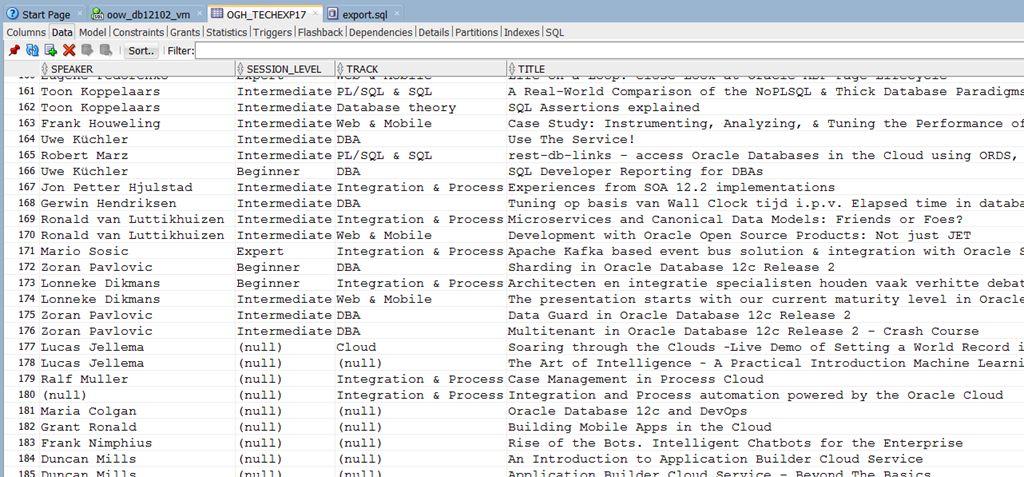Screen dimensions: 1024x477
Task: Rollback changes icon in data toolbar
Action: pyautogui.click(x=104, y=50)
